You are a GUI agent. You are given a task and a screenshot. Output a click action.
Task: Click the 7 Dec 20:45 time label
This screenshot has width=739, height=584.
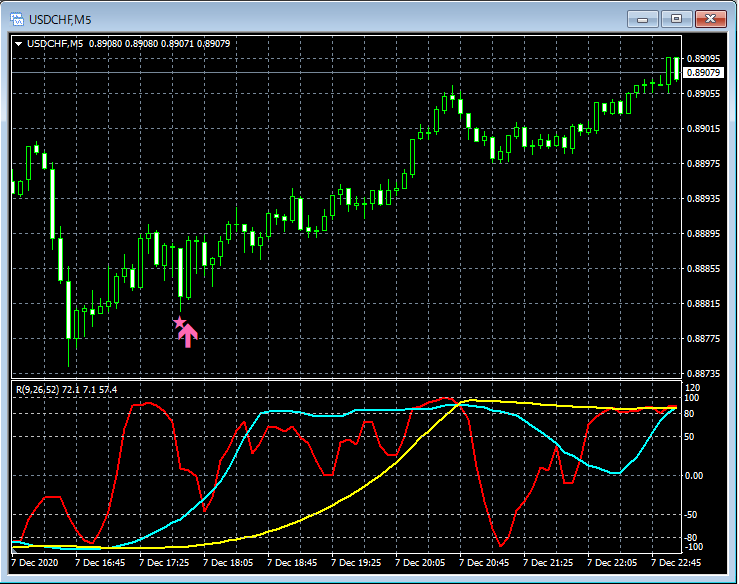484,563
